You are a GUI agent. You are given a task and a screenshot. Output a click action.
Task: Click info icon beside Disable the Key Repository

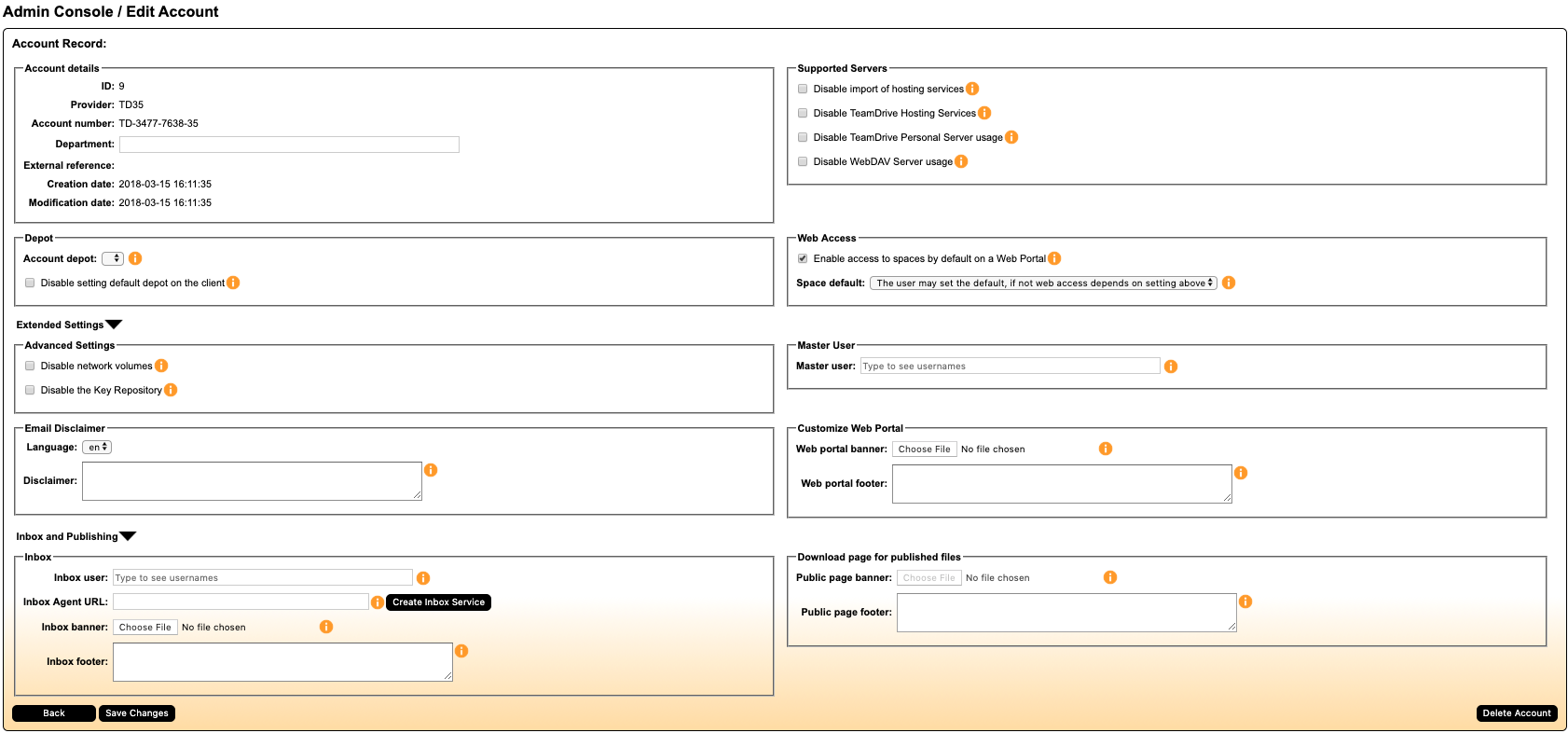(171, 390)
